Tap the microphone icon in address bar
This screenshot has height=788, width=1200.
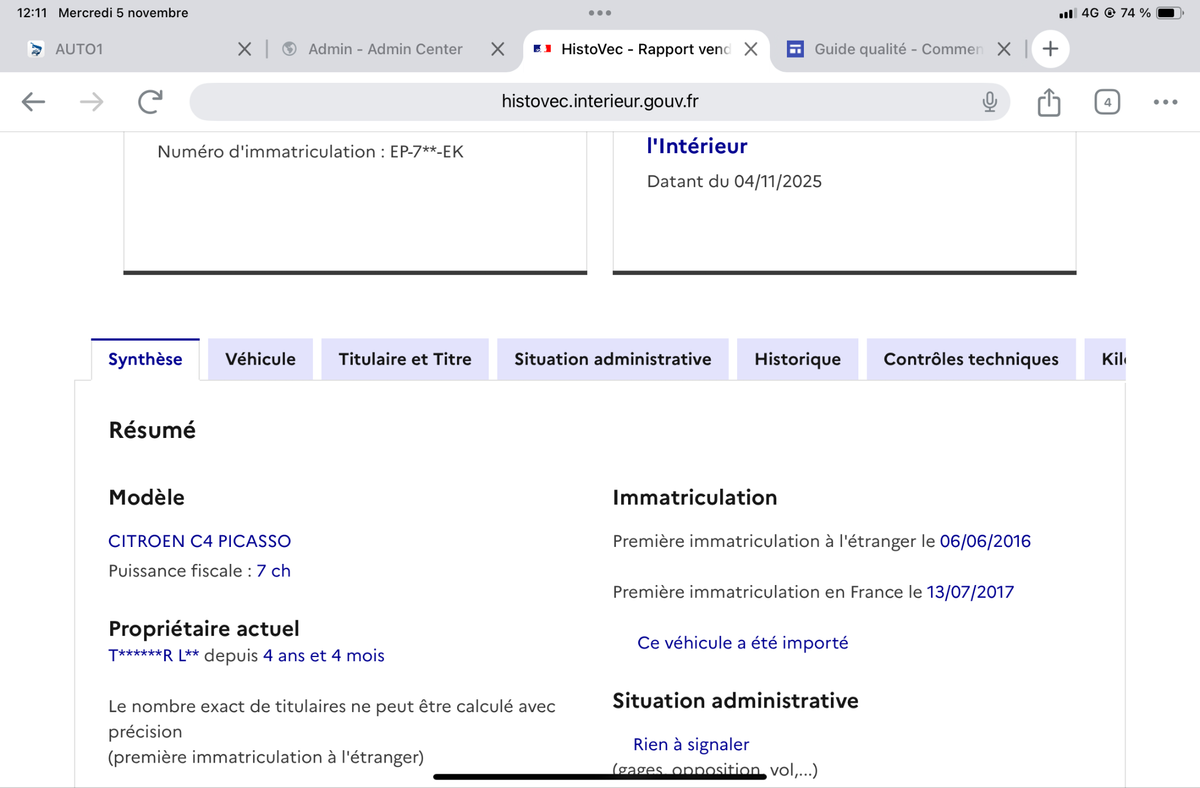(x=989, y=101)
